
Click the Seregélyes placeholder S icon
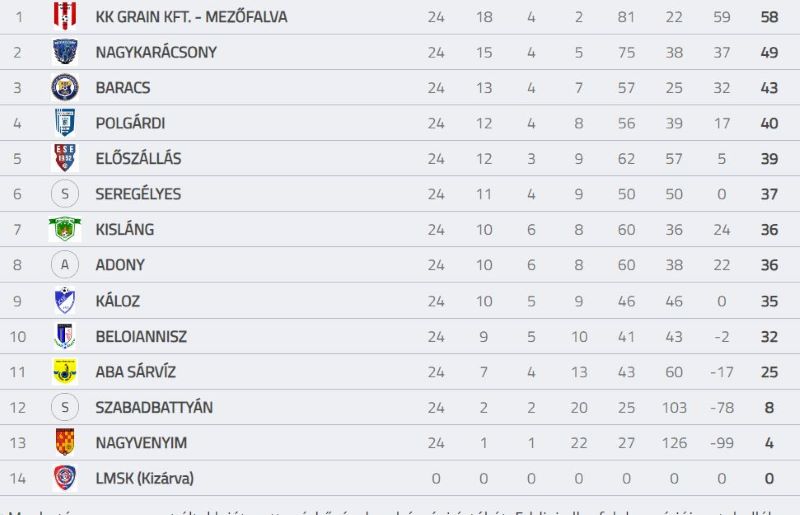coord(65,194)
